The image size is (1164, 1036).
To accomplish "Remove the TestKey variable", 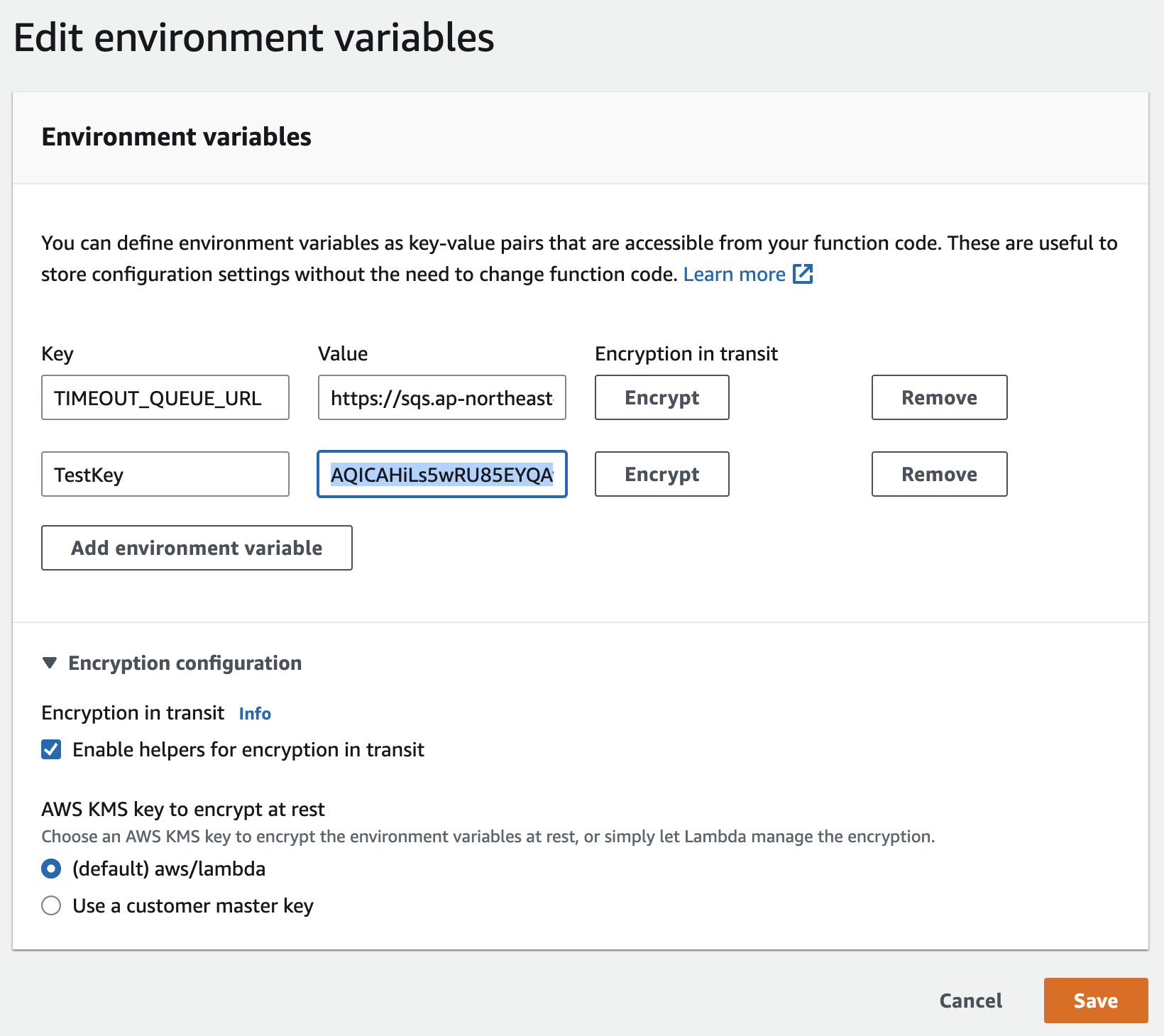I will [x=939, y=474].
